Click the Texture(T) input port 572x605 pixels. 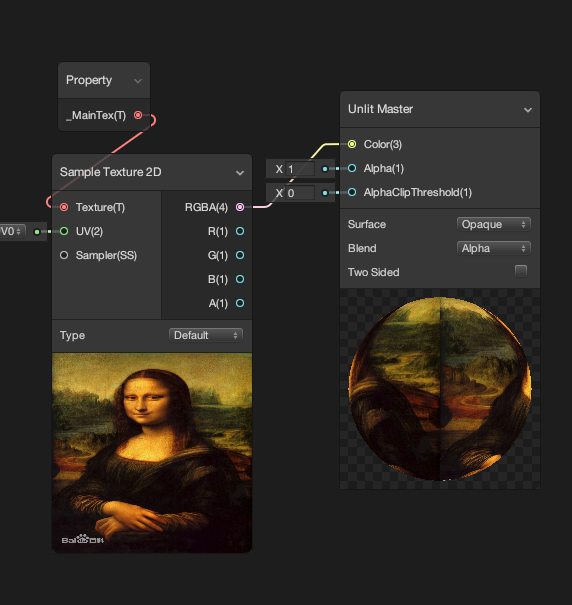tap(64, 207)
